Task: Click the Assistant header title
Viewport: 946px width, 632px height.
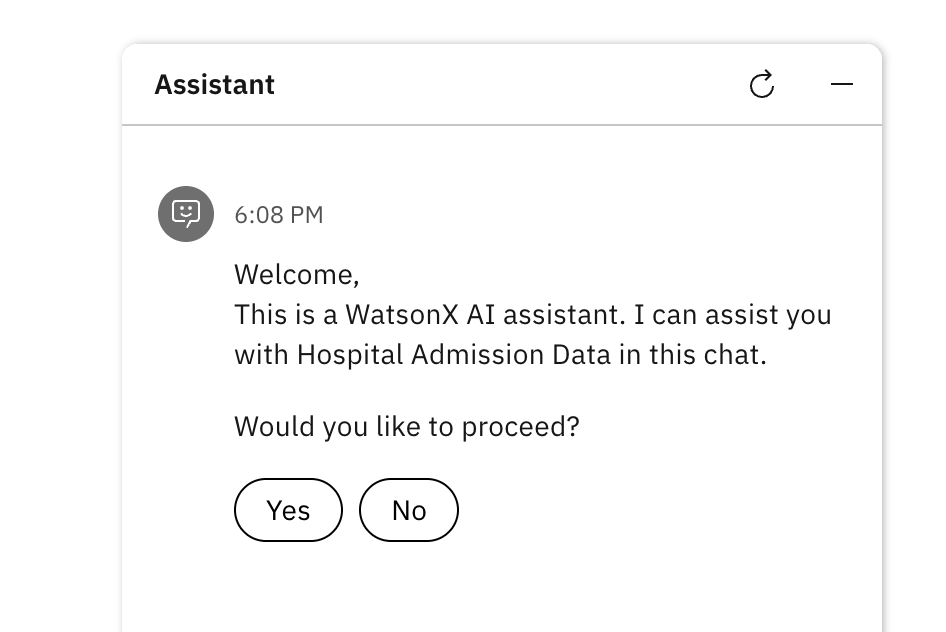Action: [215, 84]
